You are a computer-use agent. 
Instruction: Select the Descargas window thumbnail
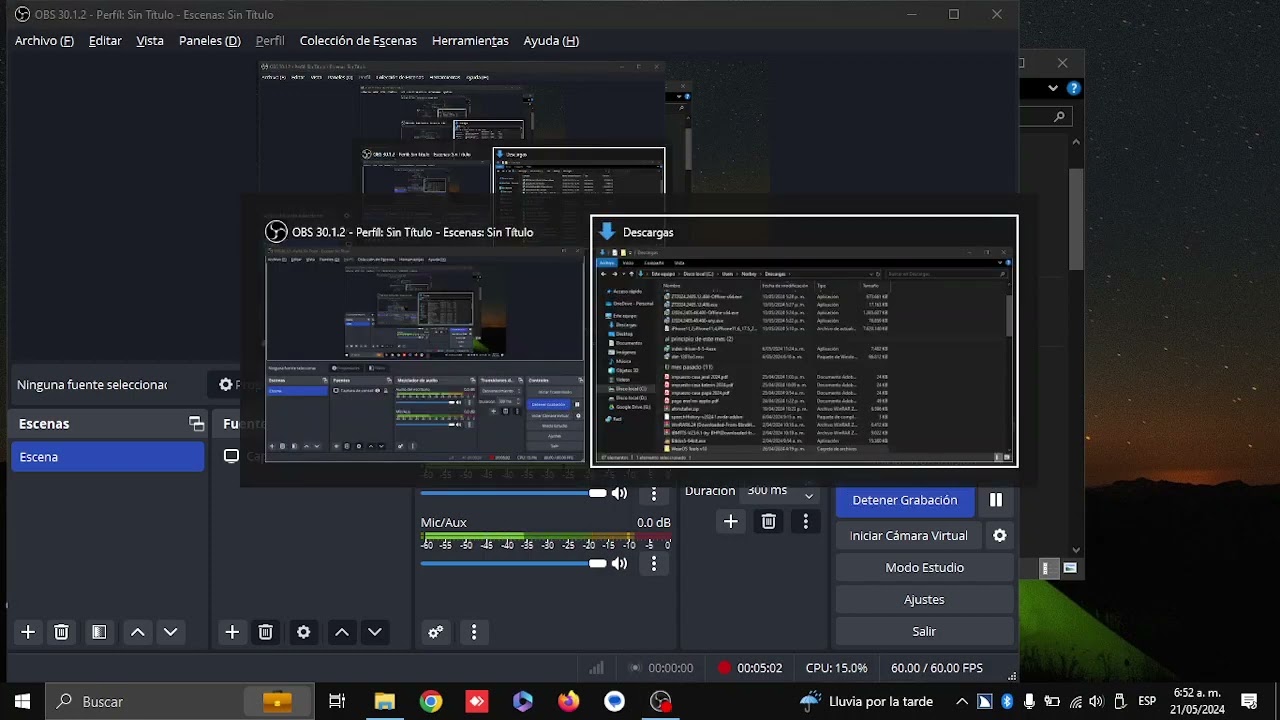[x=804, y=341]
